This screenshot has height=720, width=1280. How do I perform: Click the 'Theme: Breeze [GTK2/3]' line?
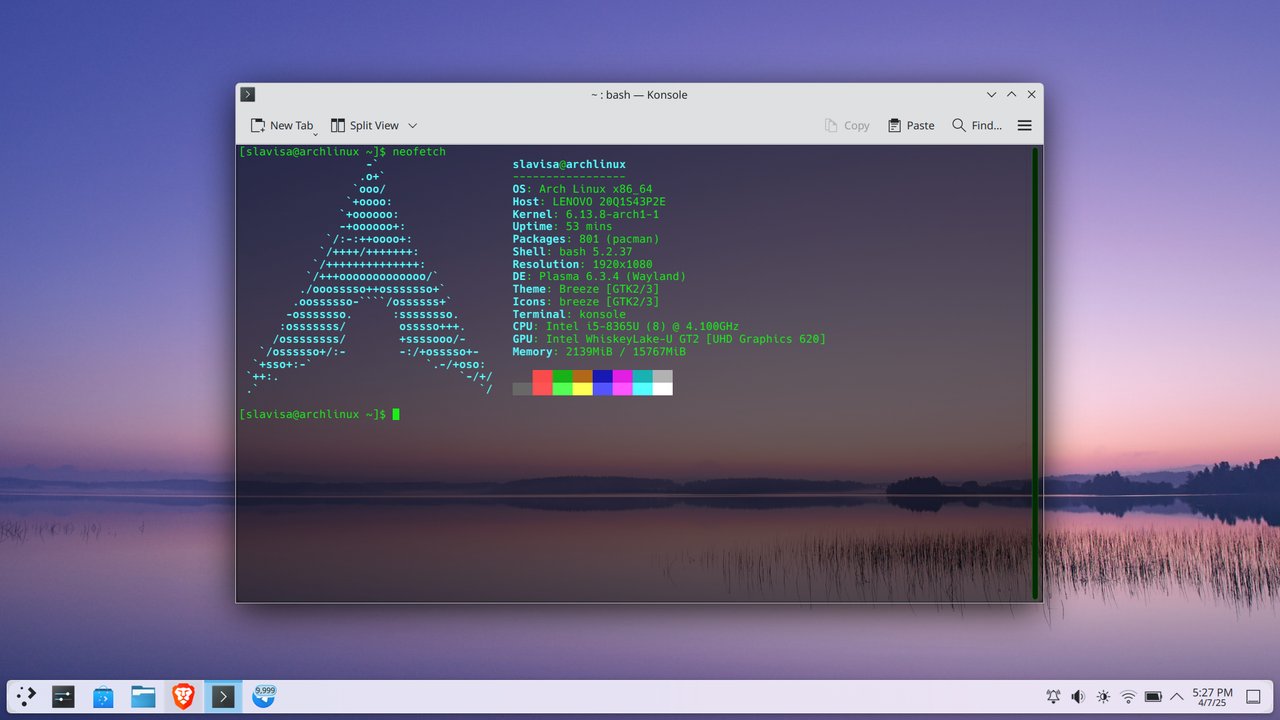[586, 289]
